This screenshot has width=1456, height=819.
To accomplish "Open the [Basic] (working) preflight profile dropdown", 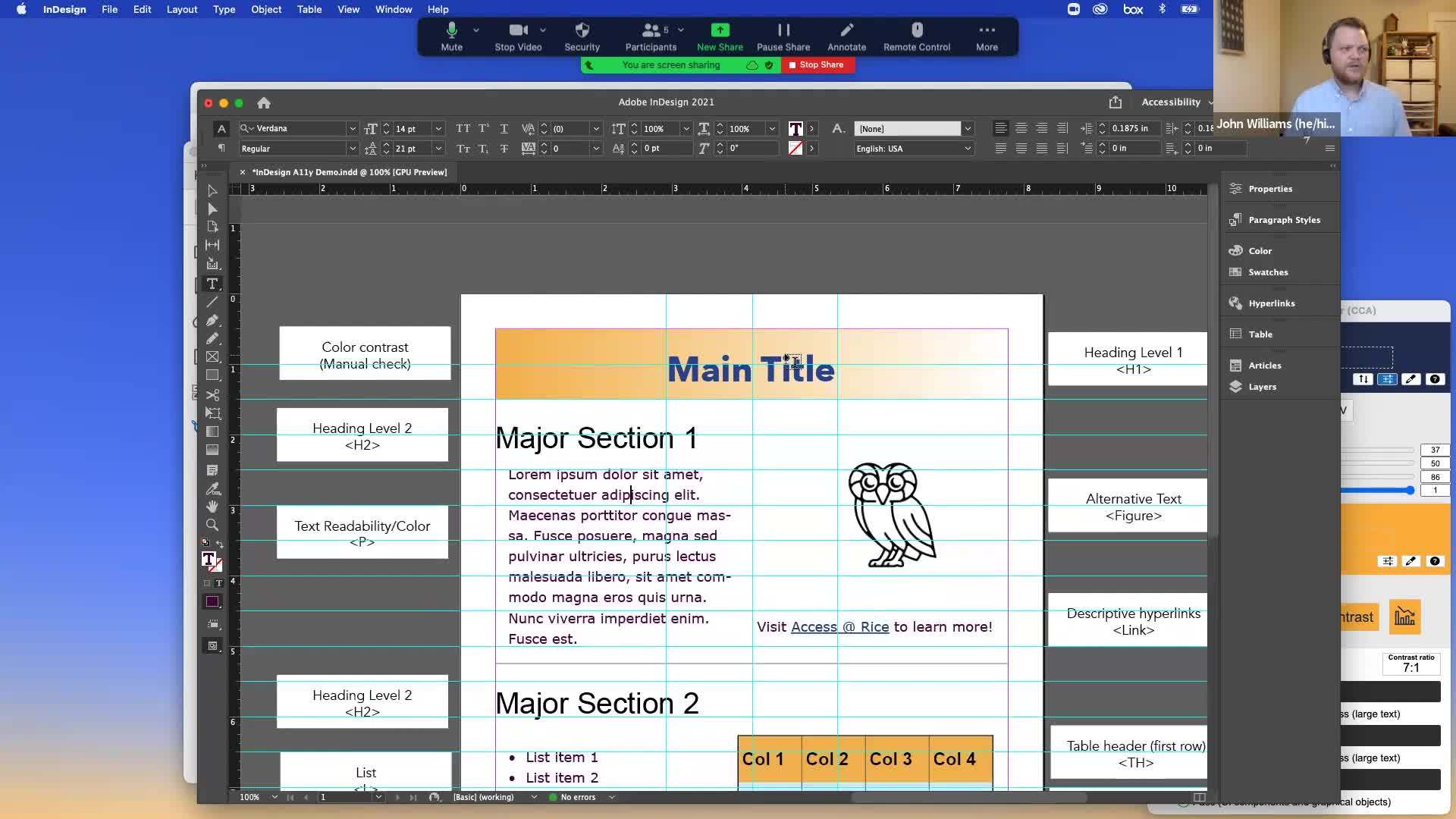I will (534, 797).
